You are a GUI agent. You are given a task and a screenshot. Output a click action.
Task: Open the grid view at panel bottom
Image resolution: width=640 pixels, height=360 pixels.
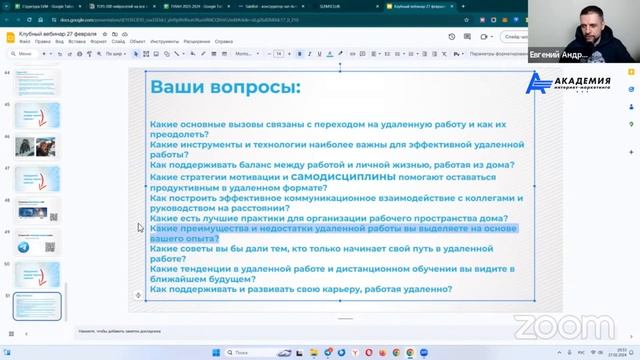(11, 334)
